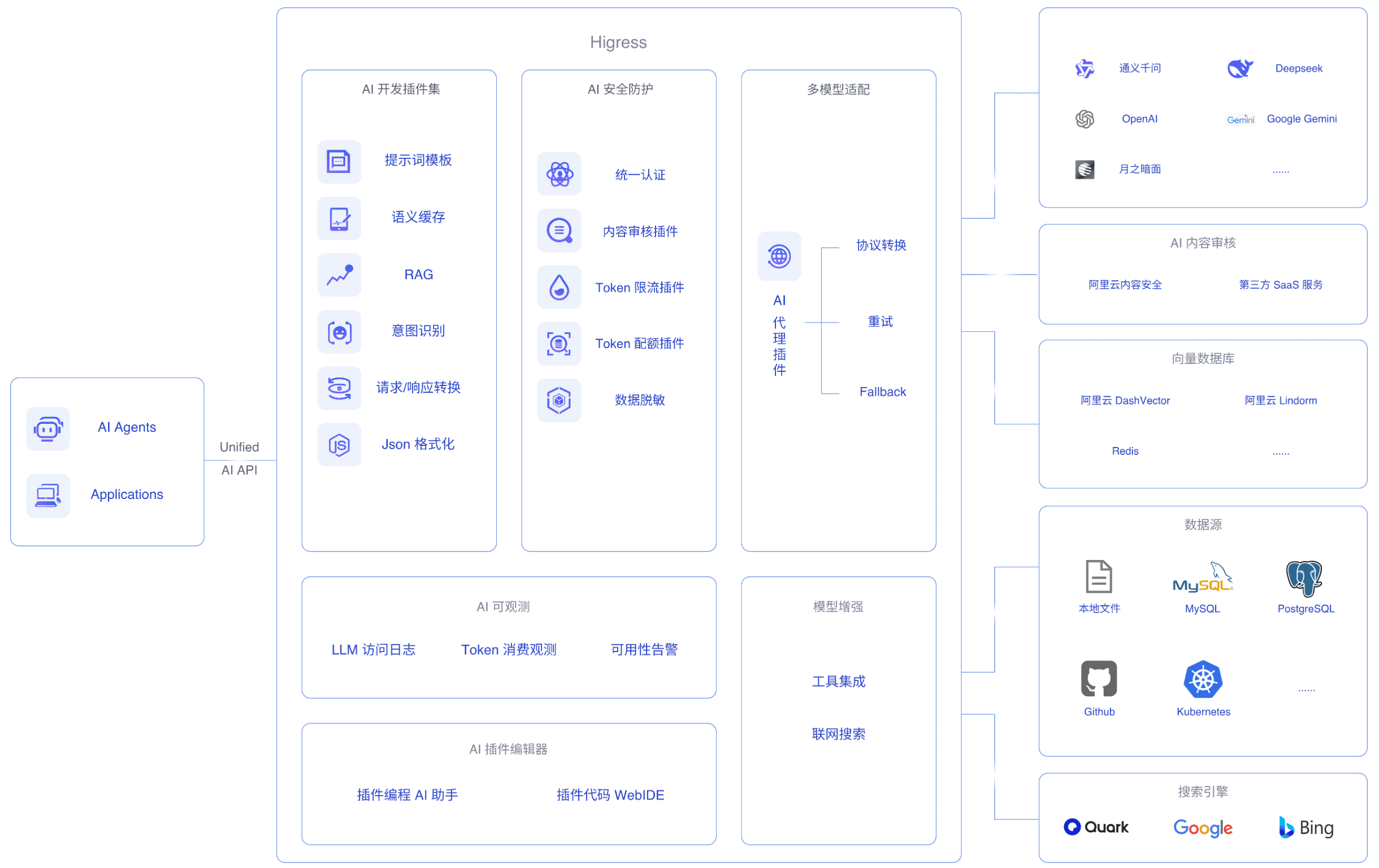Click the RAG chart icon
This screenshot has height=868, width=1379.
point(339,275)
